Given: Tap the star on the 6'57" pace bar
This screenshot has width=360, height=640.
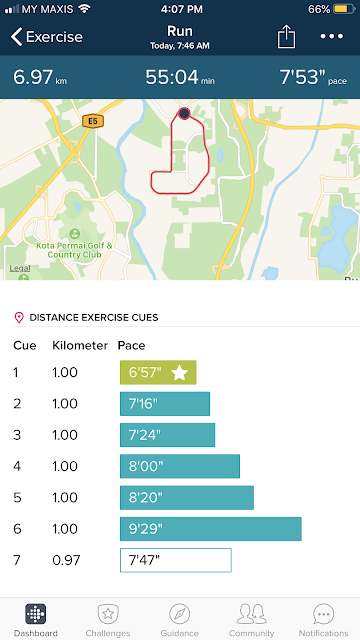Looking at the screenshot, I should [x=179, y=372].
